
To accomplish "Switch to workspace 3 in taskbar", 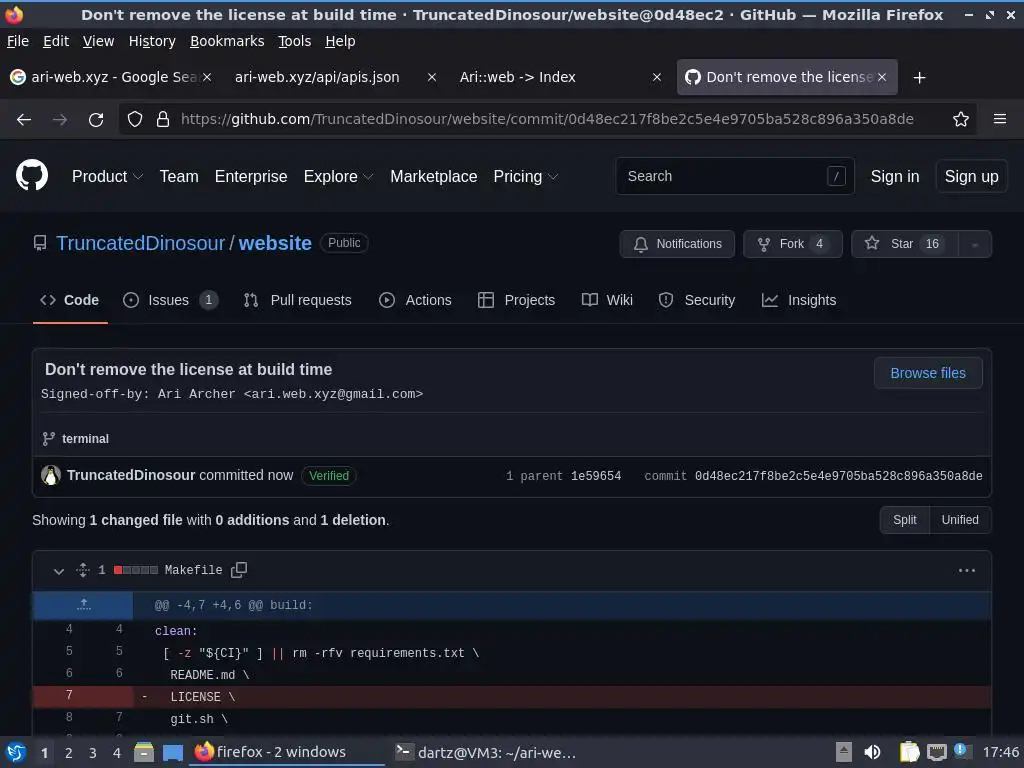I will tap(93, 753).
